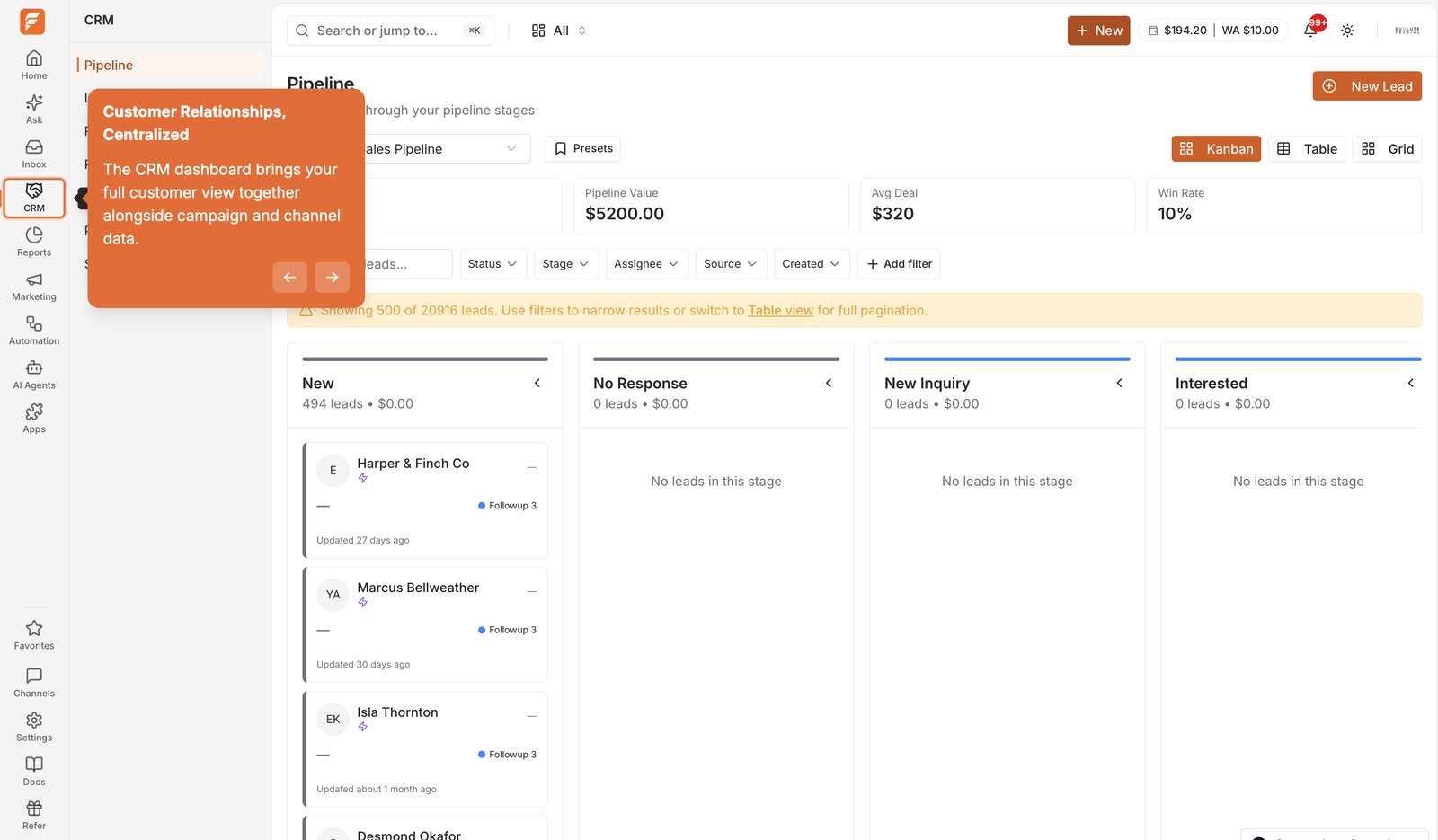Click the lightning icon on Harper & Finch Co card
Screen dimensions: 1438x840
363,478
